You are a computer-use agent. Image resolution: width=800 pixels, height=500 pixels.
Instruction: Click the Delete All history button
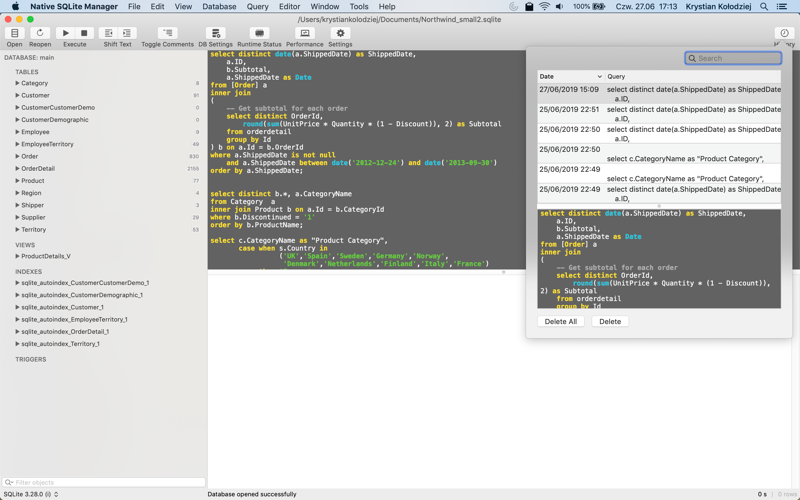click(x=560, y=321)
